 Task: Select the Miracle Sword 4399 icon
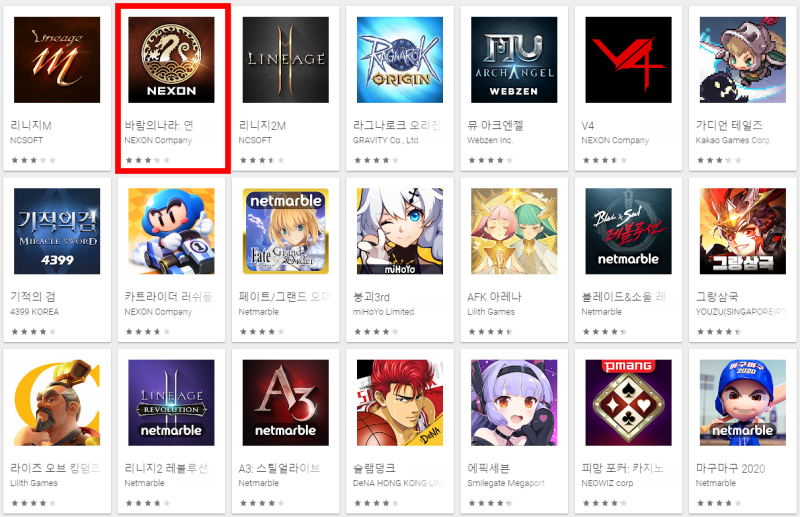click(57, 231)
